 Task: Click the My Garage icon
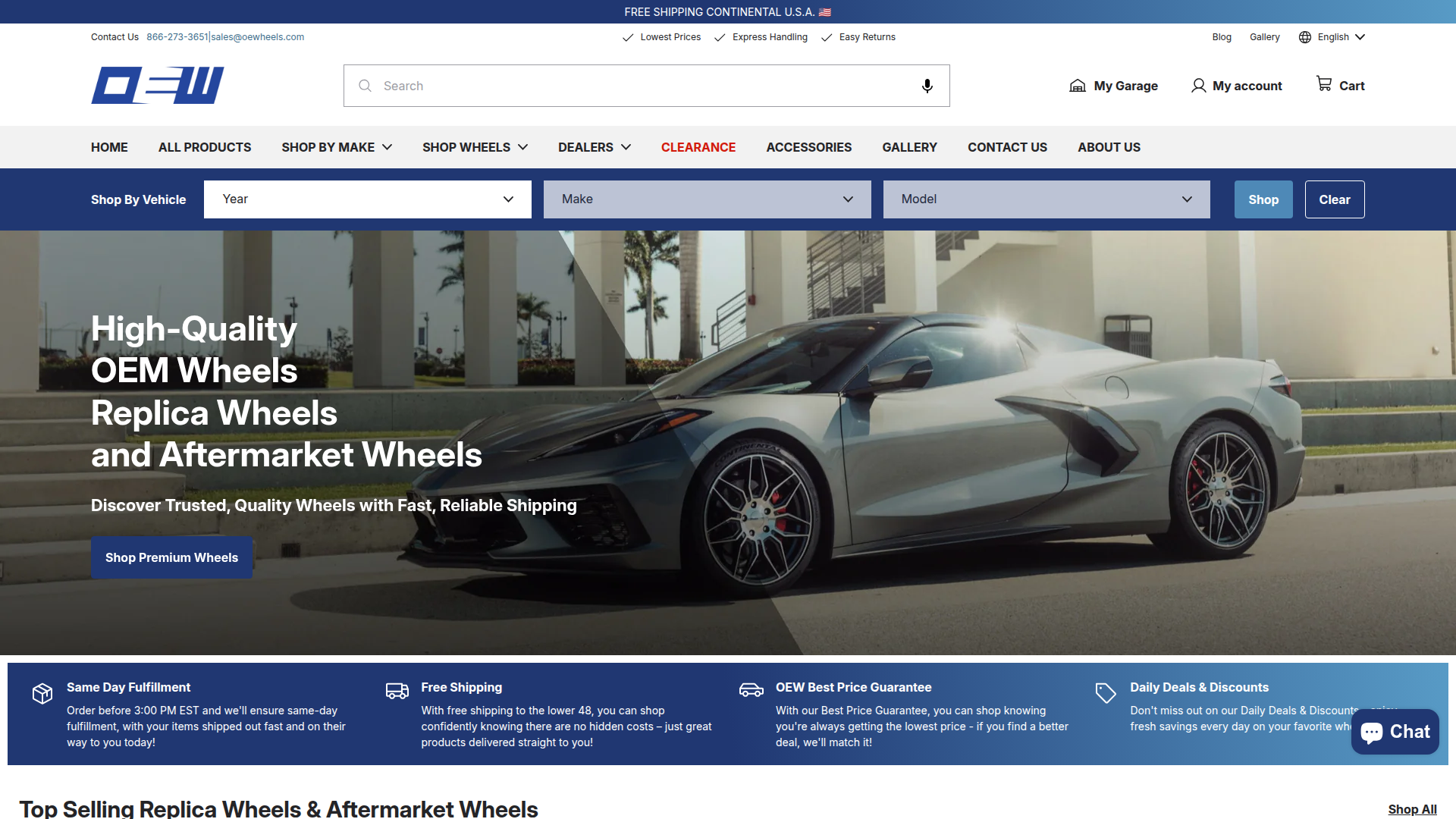pyautogui.click(x=1077, y=86)
